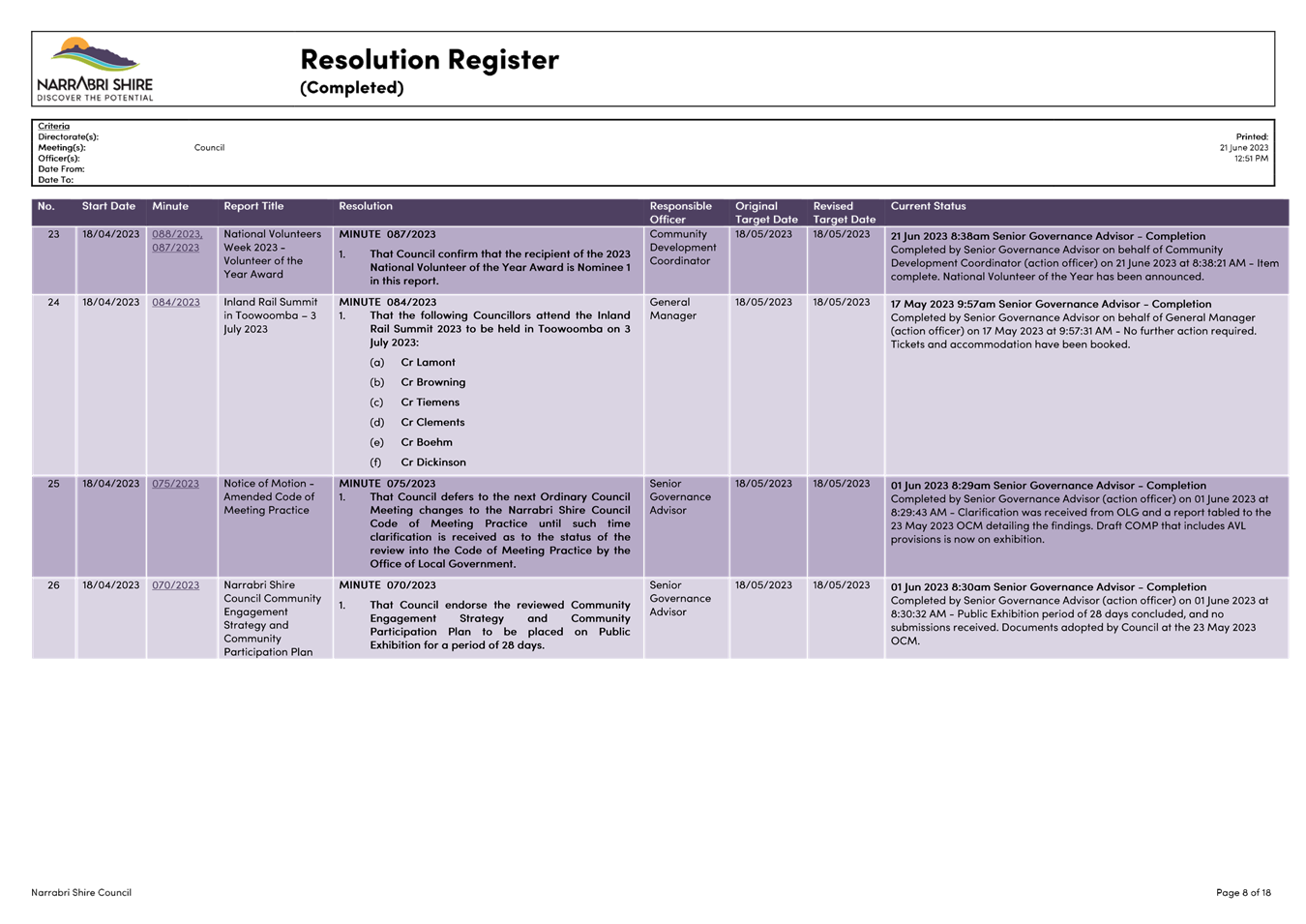This screenshot has height=924, width=1306.
Task: Click printed date '21 June 2023'
Action: coord(1243,147)
